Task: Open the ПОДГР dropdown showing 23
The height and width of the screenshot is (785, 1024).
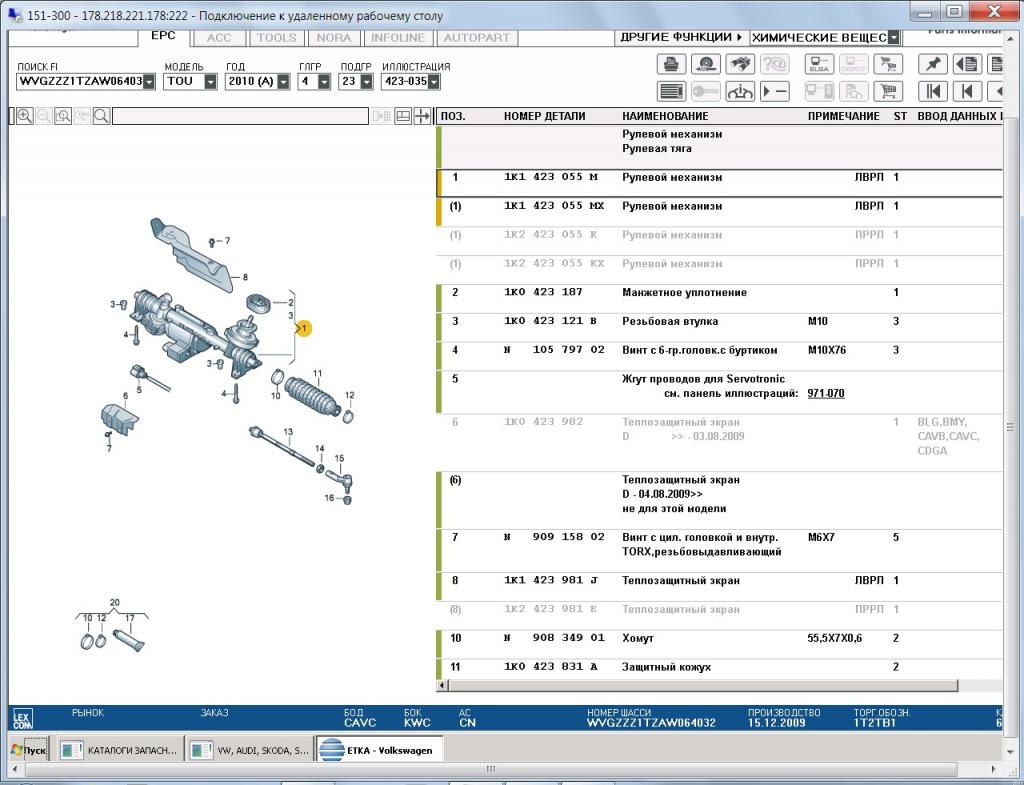Action: pos(366,82)
